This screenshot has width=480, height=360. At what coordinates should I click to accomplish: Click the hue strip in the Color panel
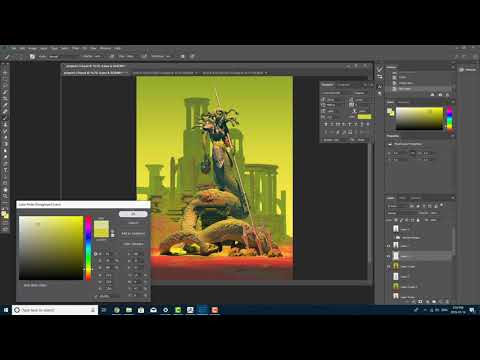click(x=450, y=118)
